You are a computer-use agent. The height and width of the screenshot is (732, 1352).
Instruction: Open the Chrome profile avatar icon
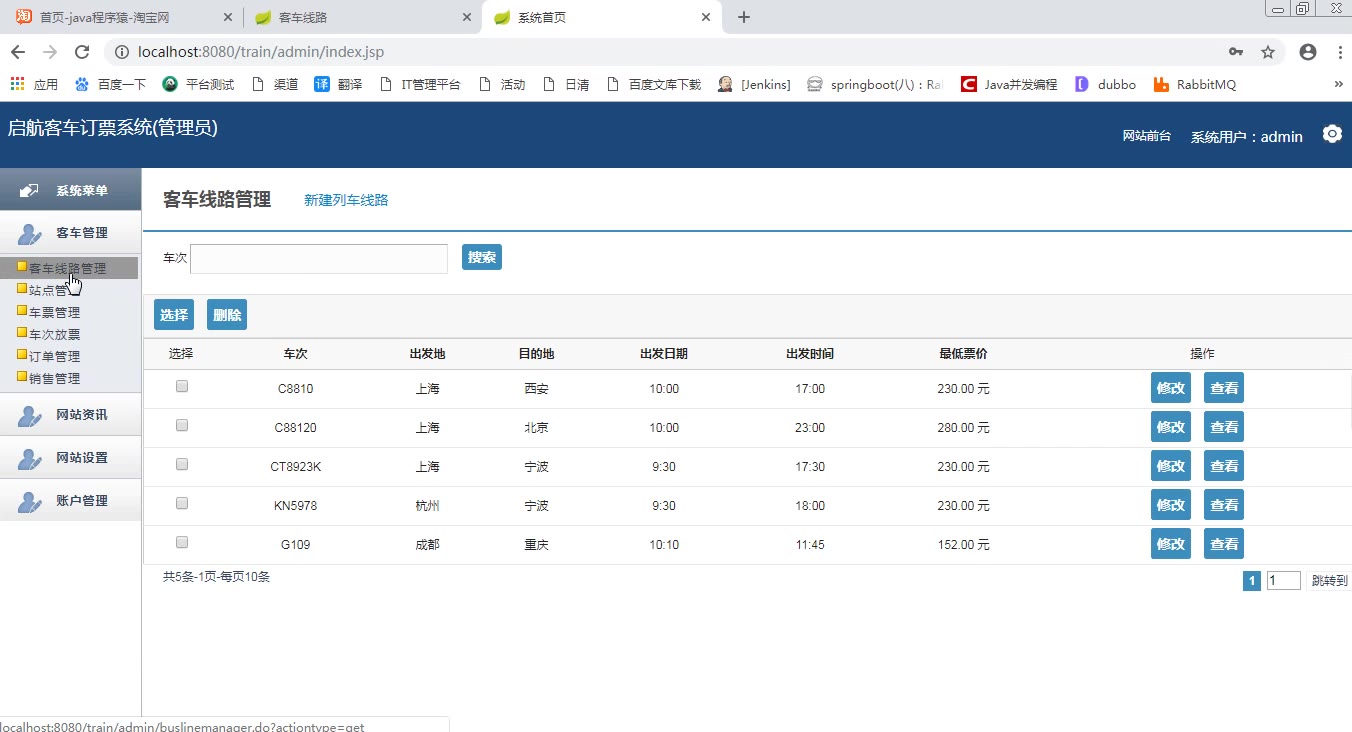tap(1307, 52)
